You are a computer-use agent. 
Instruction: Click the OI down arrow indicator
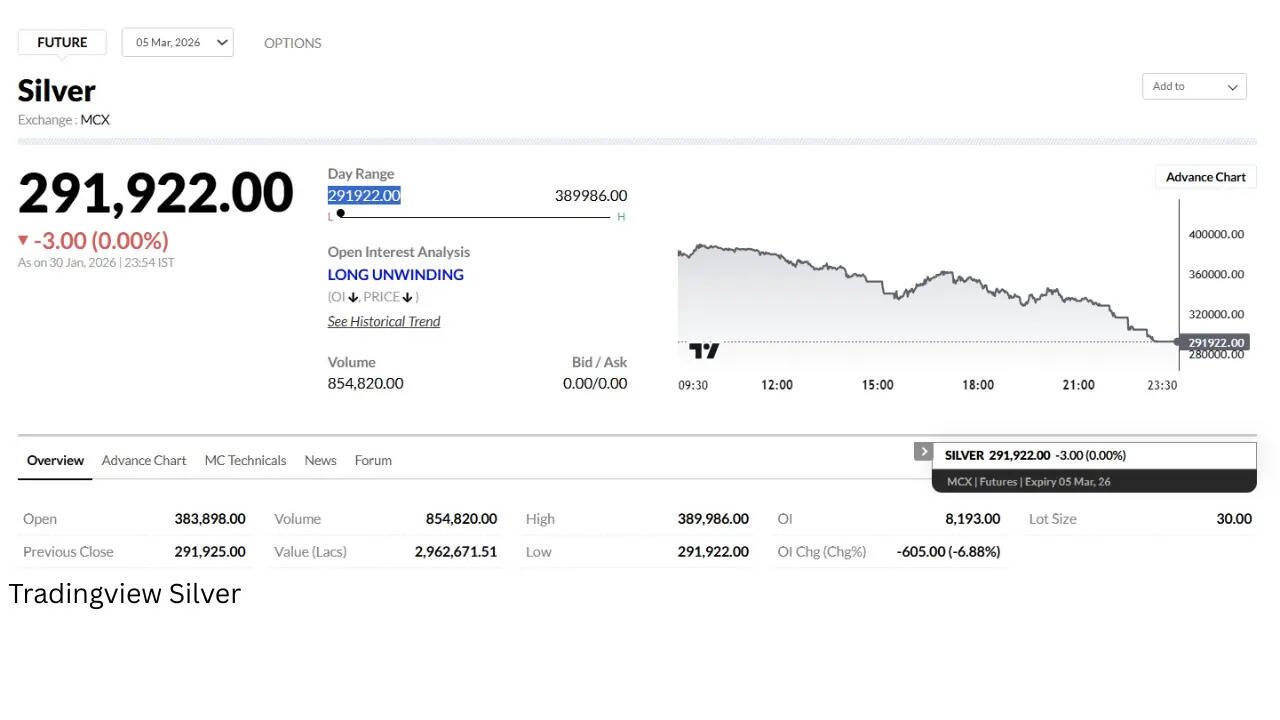[353, 297]
